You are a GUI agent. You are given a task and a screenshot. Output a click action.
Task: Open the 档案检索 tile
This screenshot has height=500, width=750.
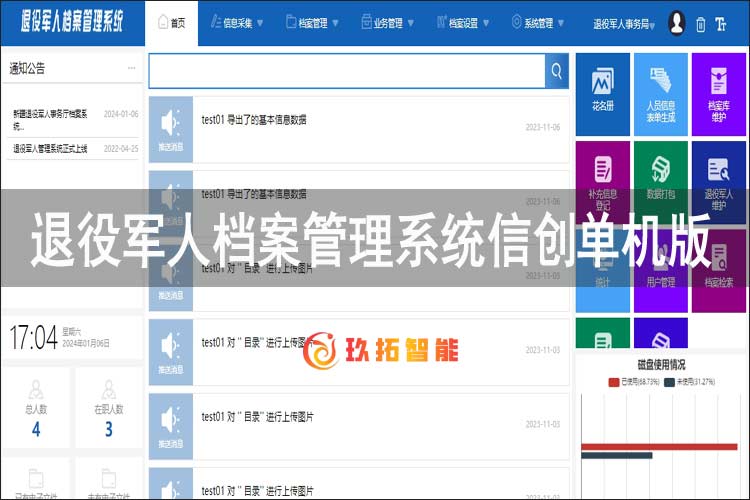coord(718,271)
